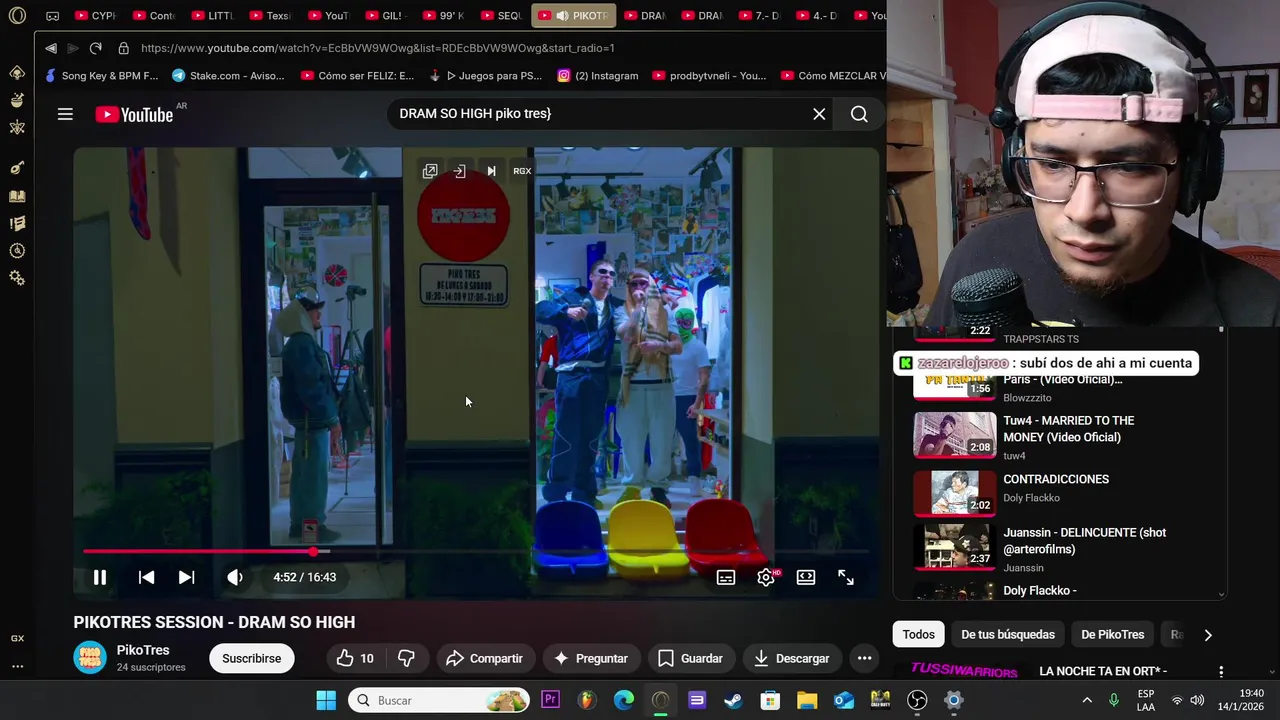The height and width of the screenshot is (720, 1280).
Task: Select the De tus búsquedas chip
Action: point(1008,634)
